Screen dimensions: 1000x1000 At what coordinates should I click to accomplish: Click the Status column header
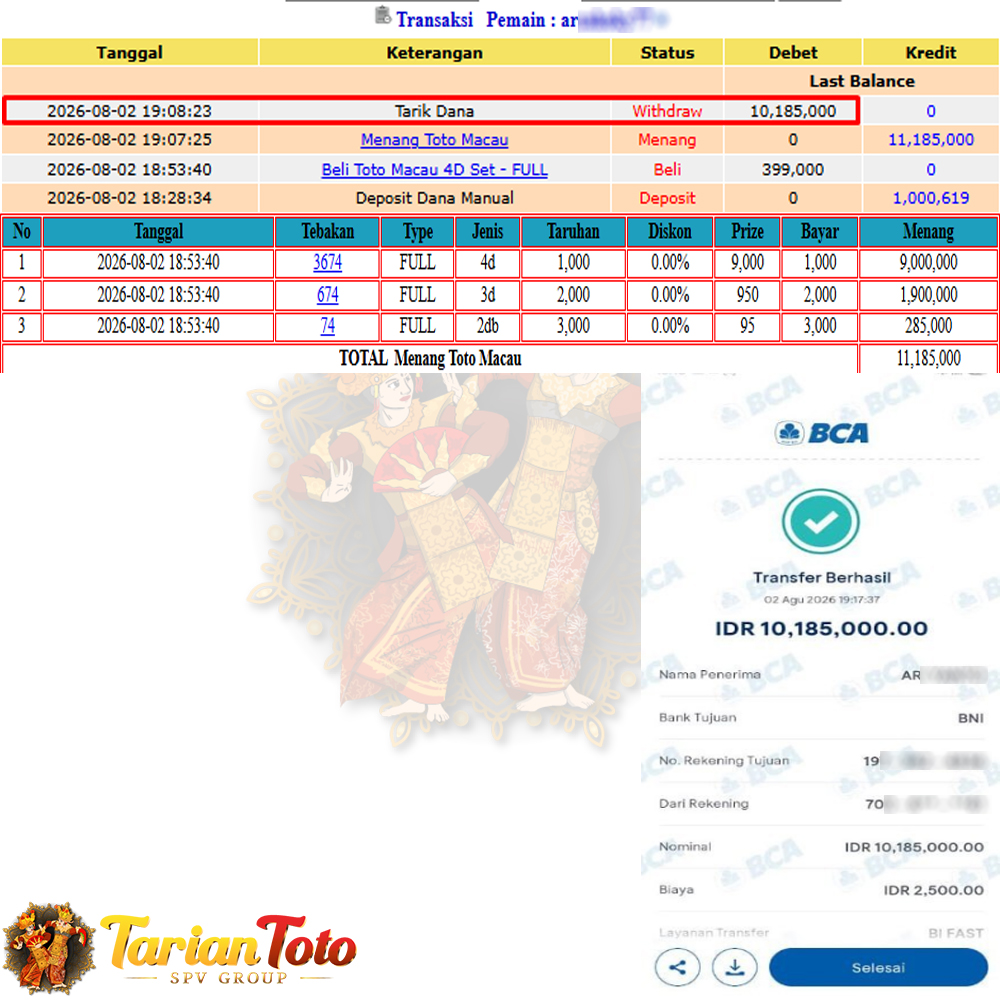point(667,52)
